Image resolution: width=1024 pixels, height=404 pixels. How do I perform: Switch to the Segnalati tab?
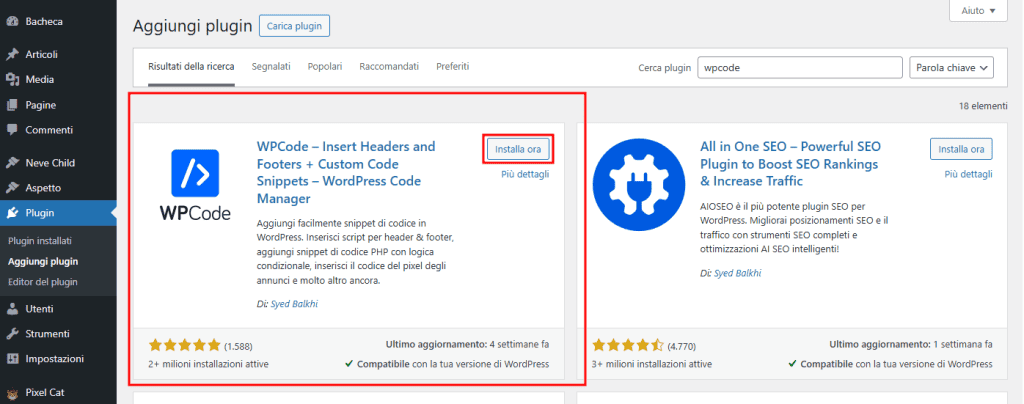tap(271, 67)
